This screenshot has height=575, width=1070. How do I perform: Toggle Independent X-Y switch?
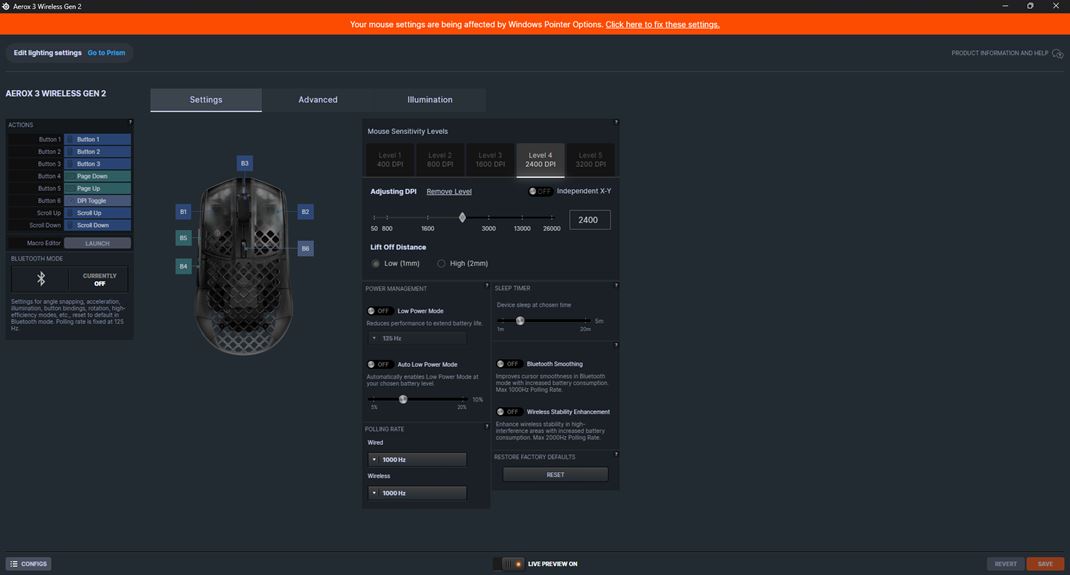540,191
